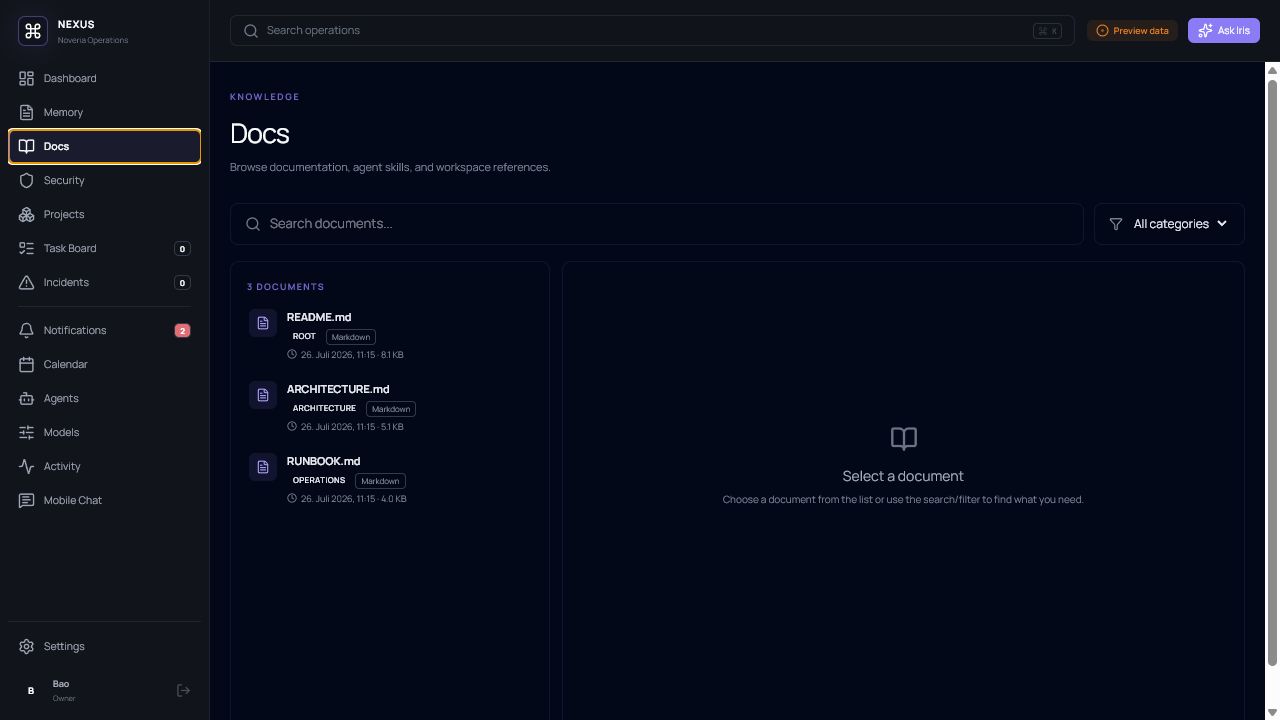Click the ARCHITECTURE category tag
Screen dimensions: 1280x720
[324, 409]
